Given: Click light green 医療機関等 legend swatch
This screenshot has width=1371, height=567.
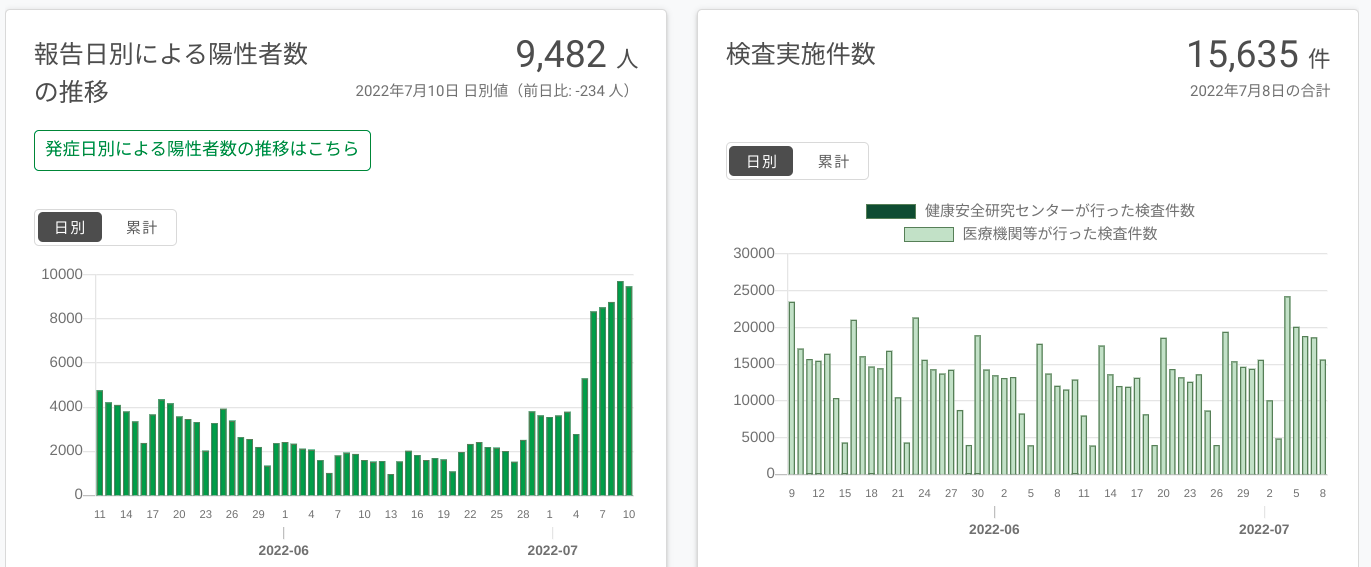Looking at the screenshot, I should [928, 235].
